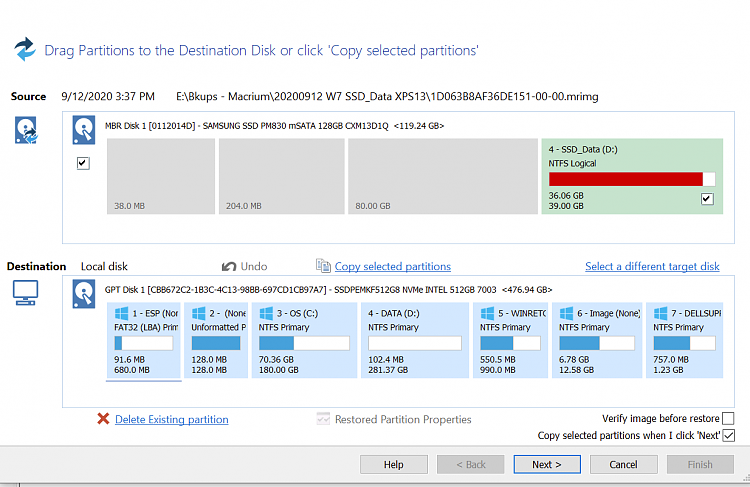Select the 80.00 GB source partition block

[443, 177]
